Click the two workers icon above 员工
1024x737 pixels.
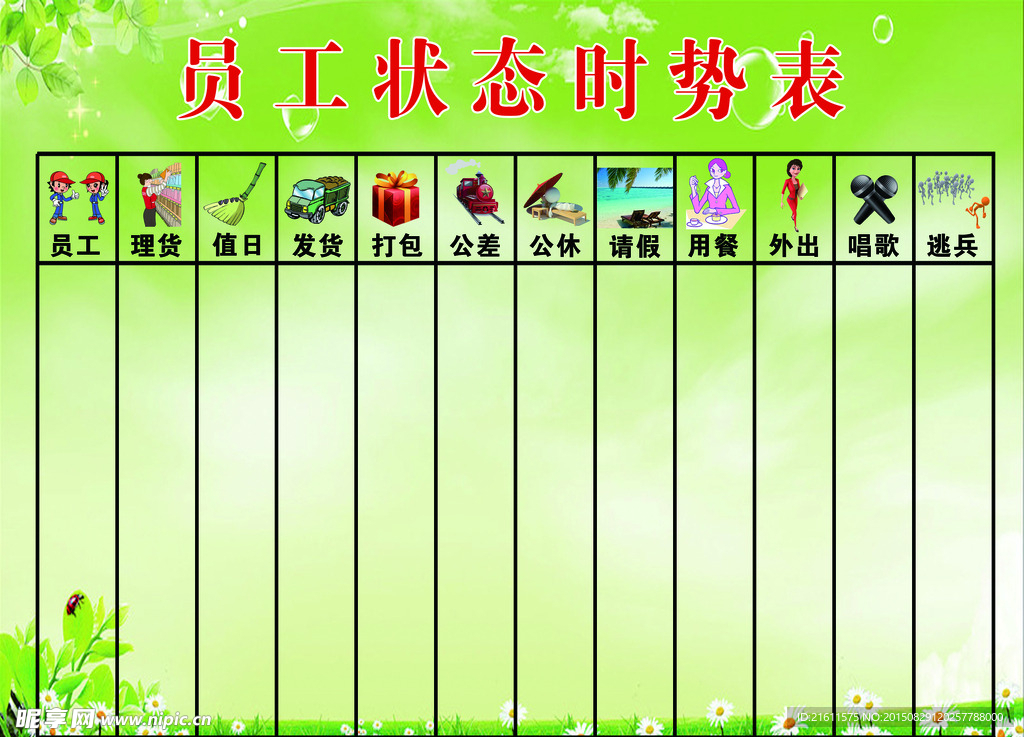pos(77,197)
